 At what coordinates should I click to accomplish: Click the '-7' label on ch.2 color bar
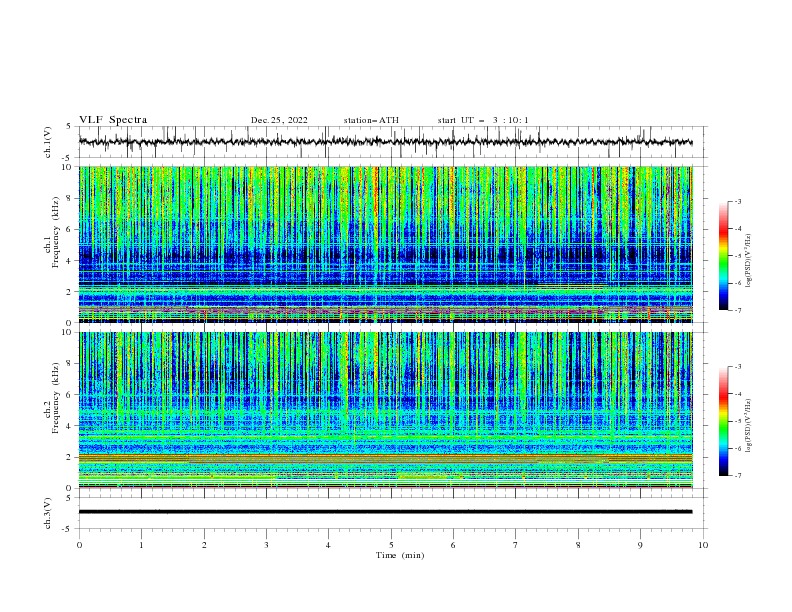tap(738, 475)
